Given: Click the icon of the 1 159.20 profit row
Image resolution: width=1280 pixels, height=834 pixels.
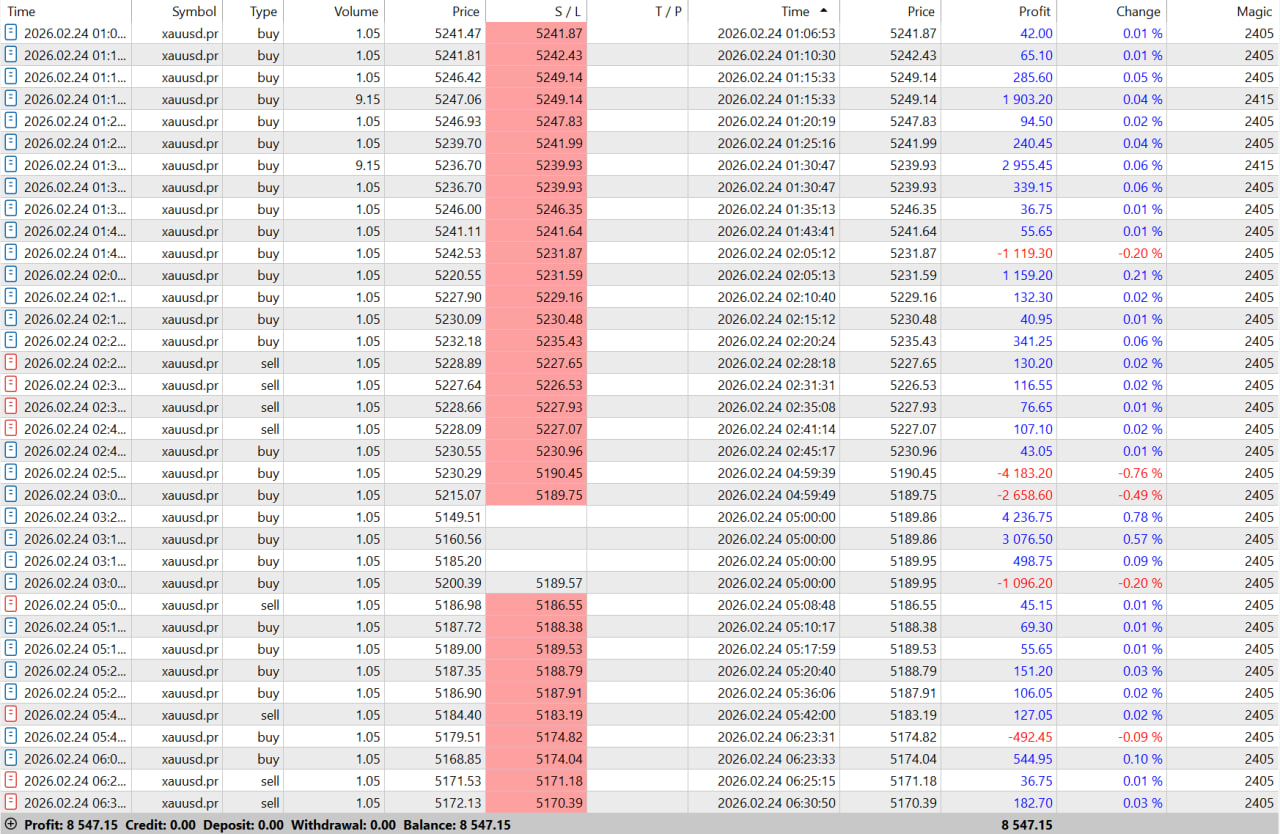Looking at the screenshot, I should (11, 275).
